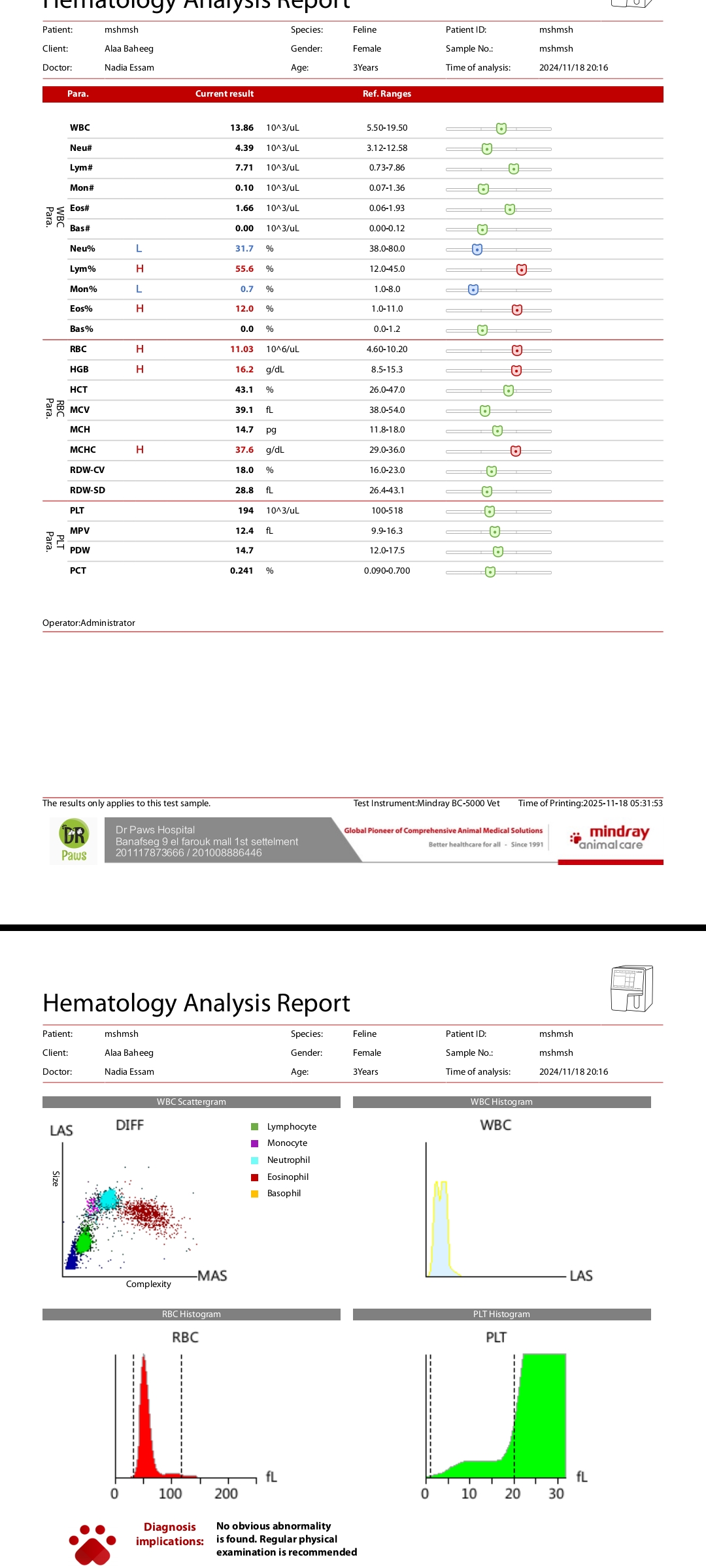This screenshot has height=1568, width=706.
Task: Select the blue low marker for Neu%
Action: [477, 249]
